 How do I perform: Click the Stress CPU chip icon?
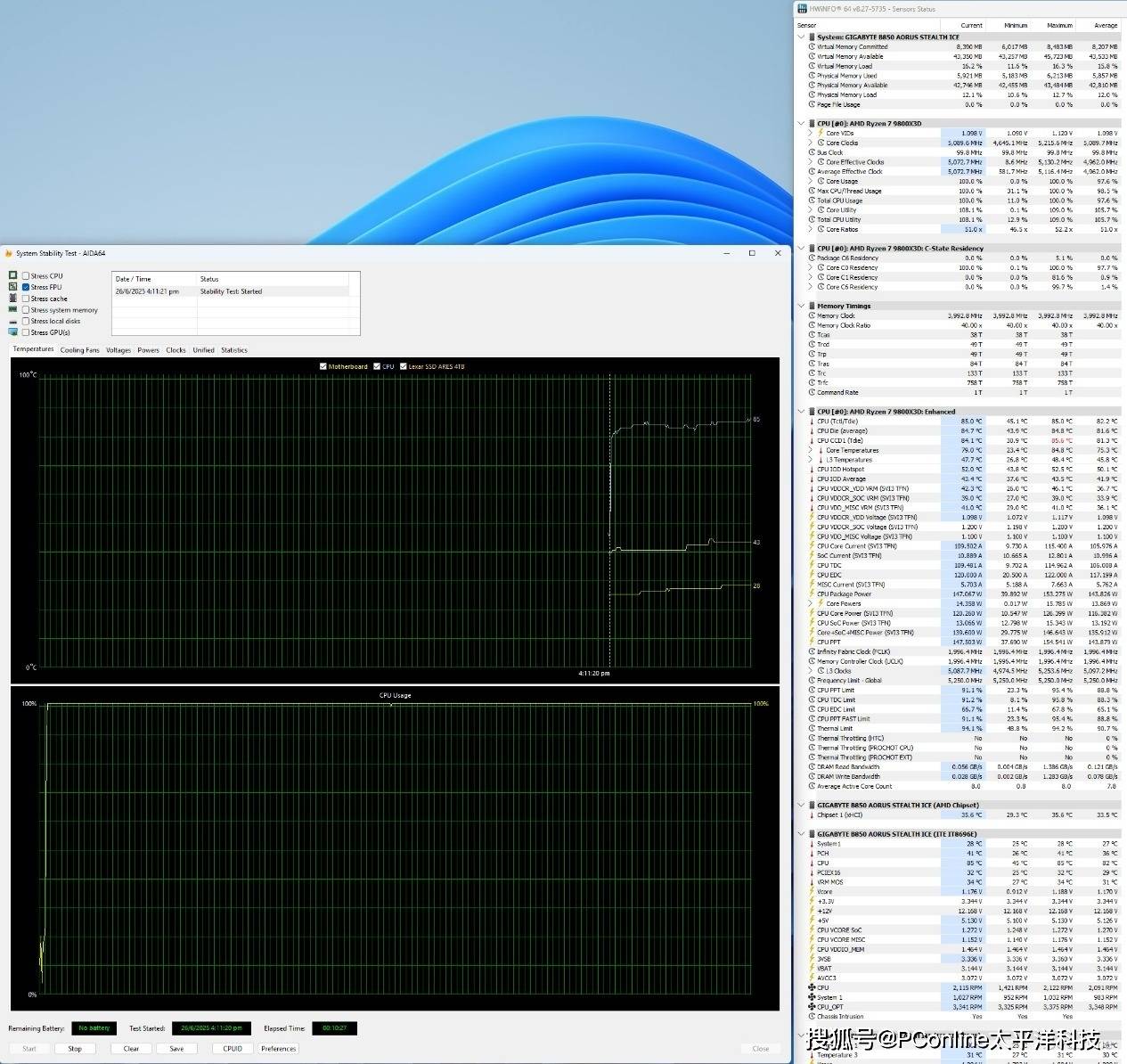[x=12, y=275]
